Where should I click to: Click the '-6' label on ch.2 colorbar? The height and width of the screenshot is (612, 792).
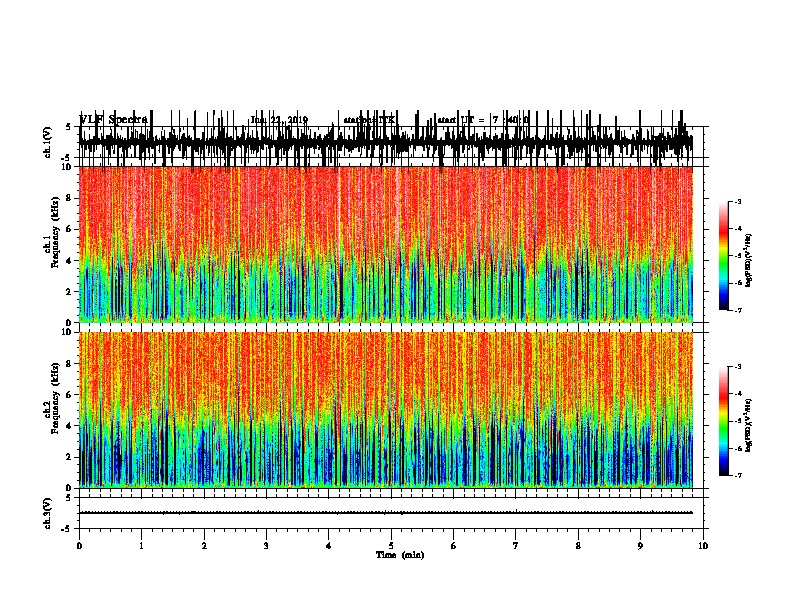738,448
